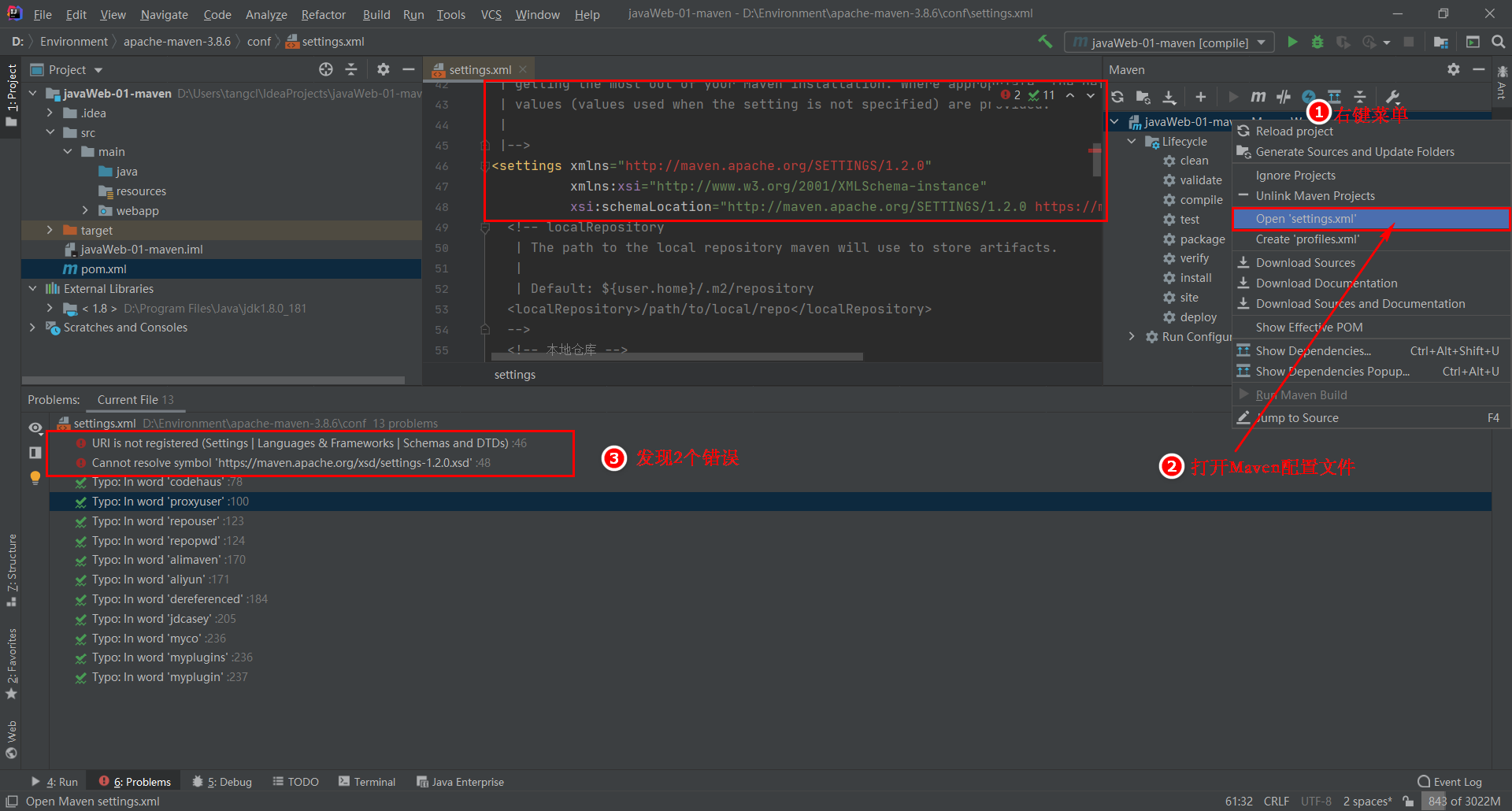The height and width of the screenshot is (811, 1512).
Task: Click Event Log in status bar
Action: click(1450, 782)
